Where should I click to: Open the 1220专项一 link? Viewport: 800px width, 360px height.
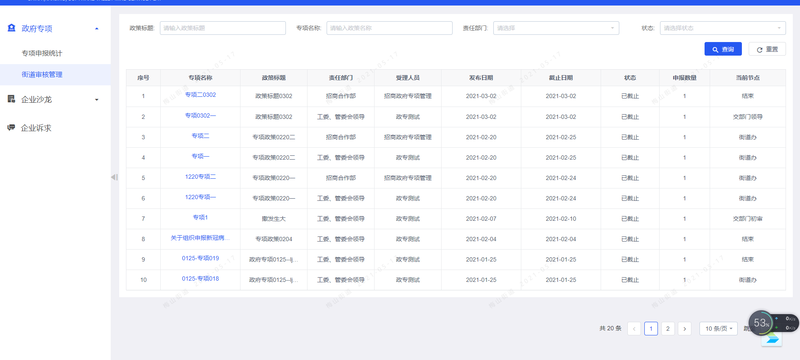pos(201,197)
